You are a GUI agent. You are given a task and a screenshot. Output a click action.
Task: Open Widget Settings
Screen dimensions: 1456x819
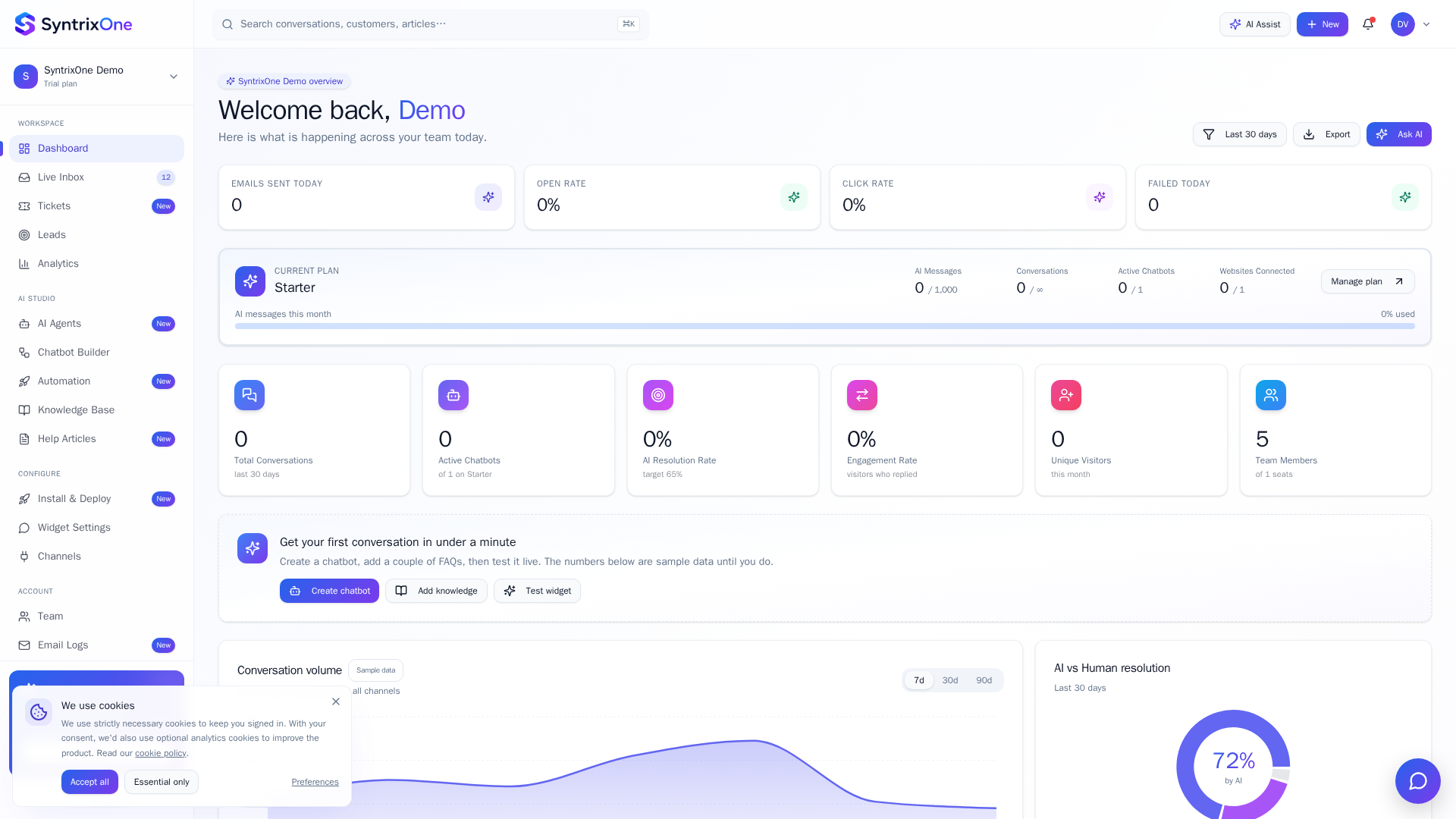[96, 528]
